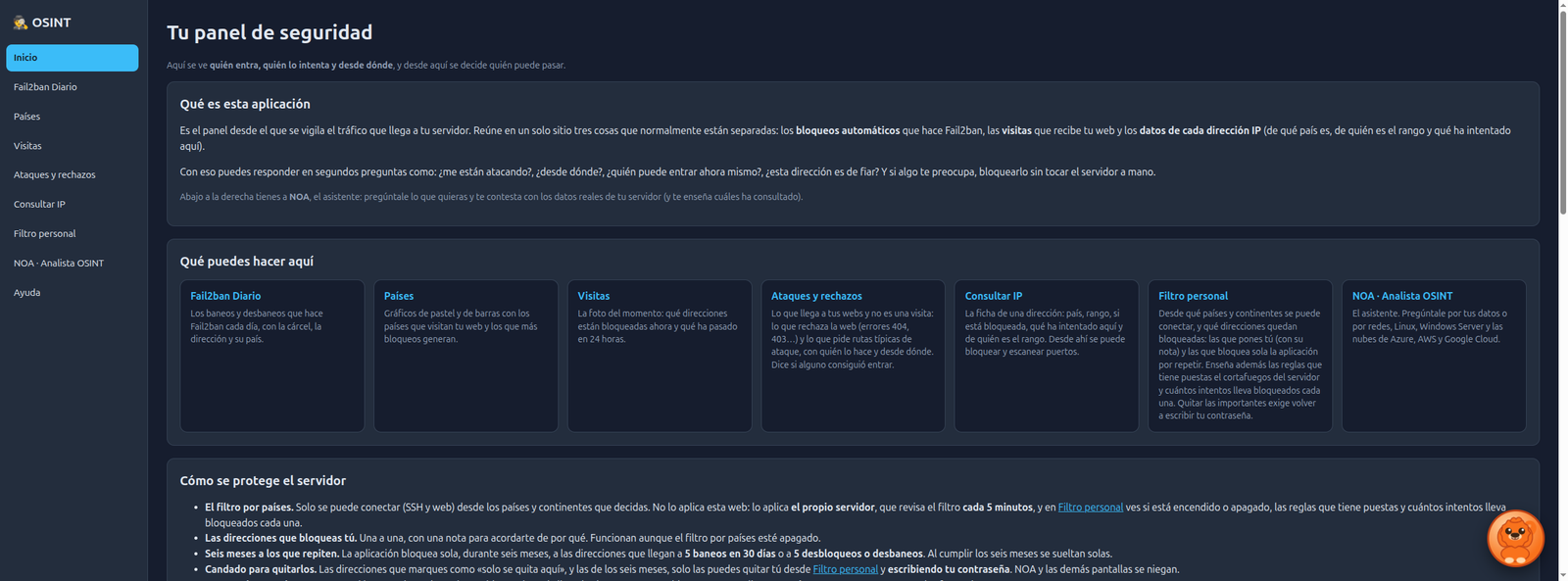Click the bold text 'bloqueos automáticos'
Screen dimensions: 1568x581
pos(848,130)
